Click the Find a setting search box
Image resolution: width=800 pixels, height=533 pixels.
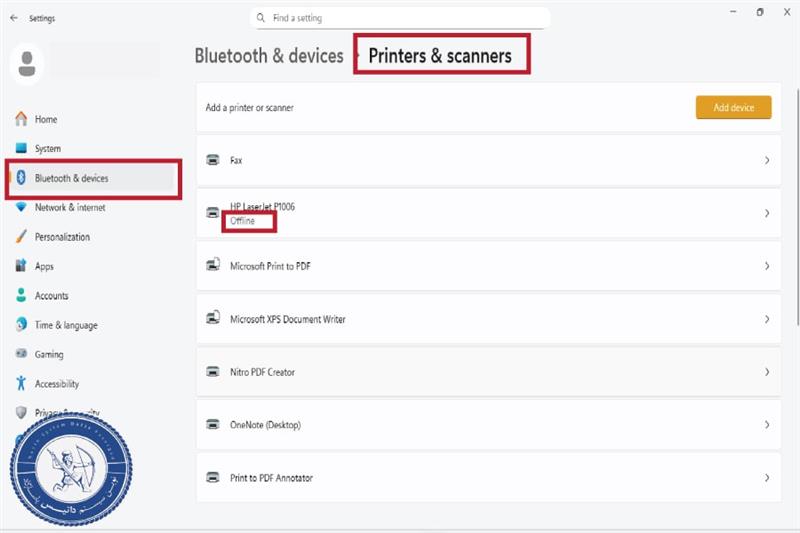tap(400, 18)
